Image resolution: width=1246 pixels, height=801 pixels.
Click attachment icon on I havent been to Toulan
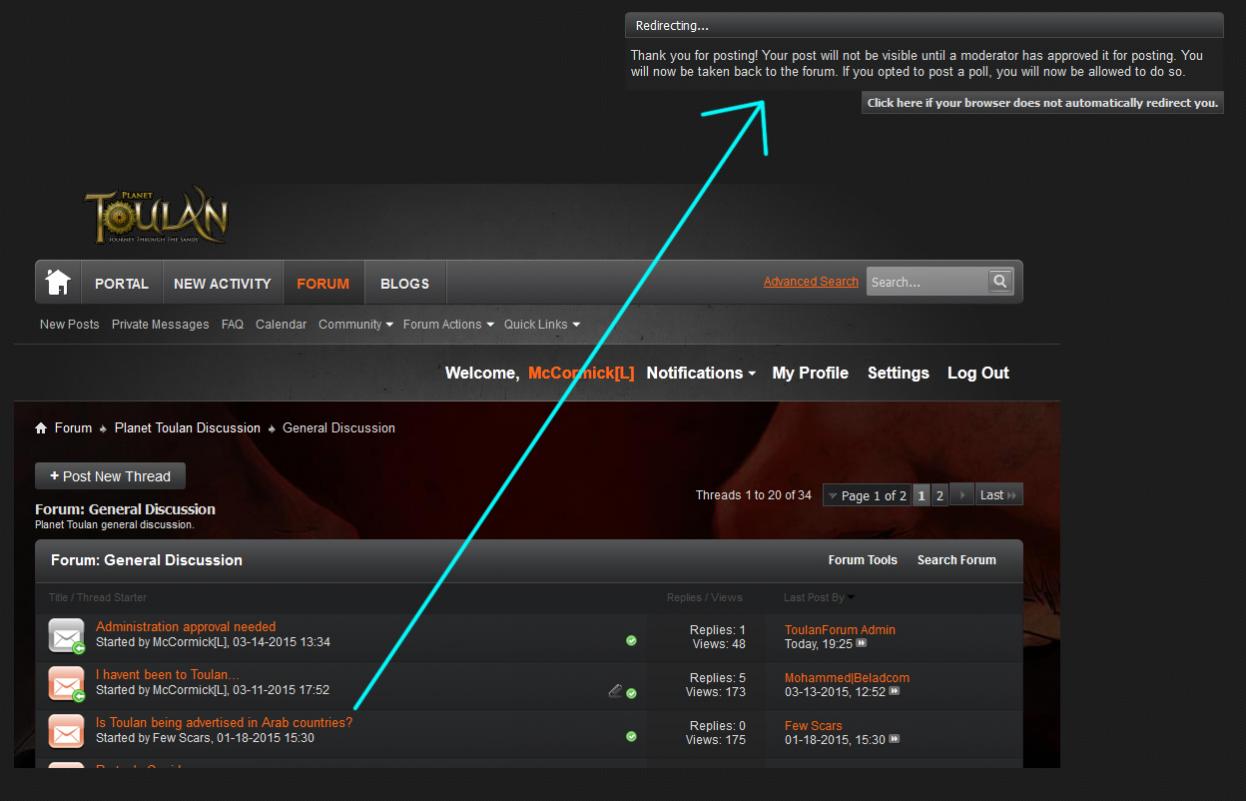615,690
